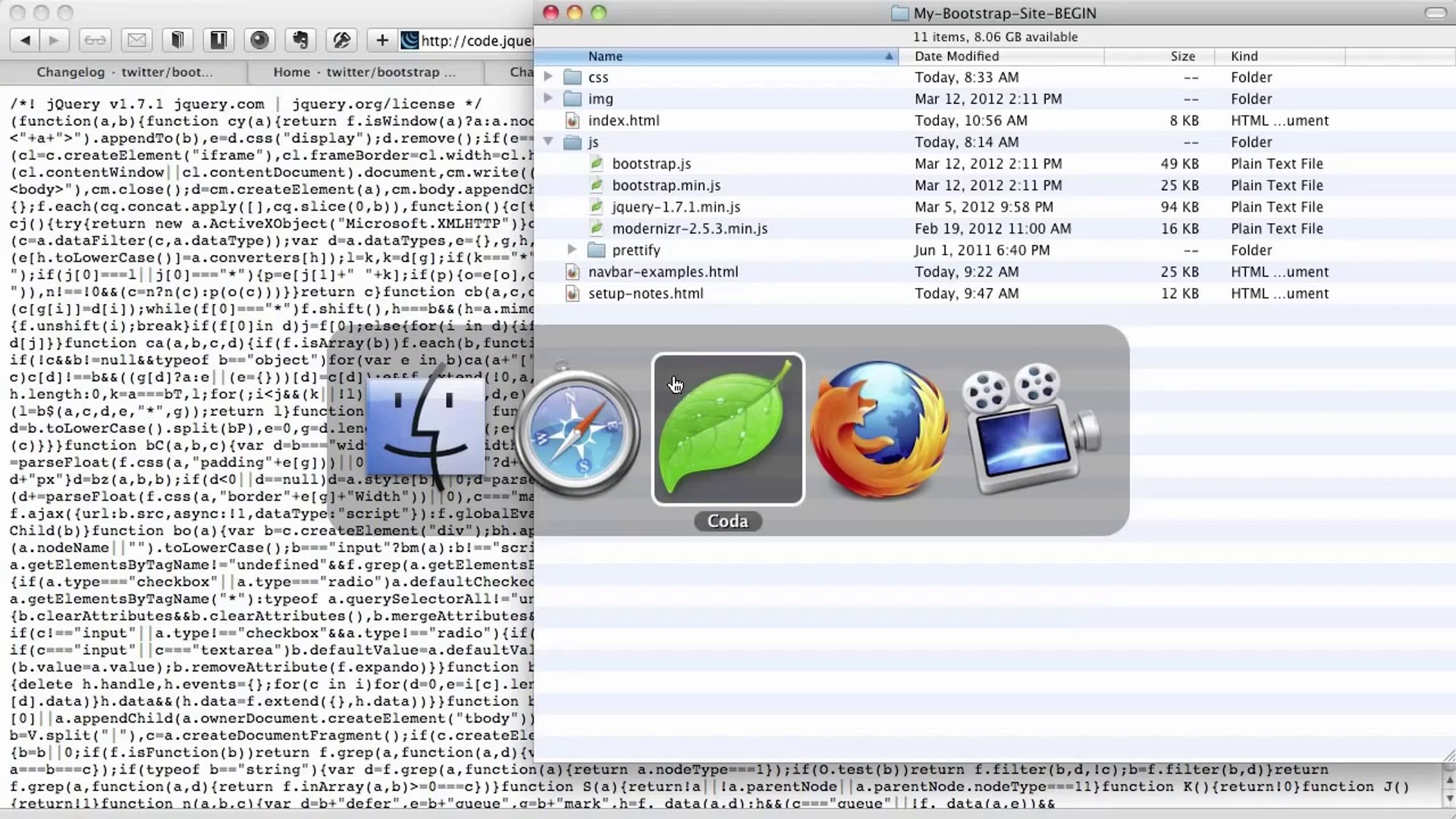1456x819 pixels.
Task: Click the mail envelope toolbar icon
Action: pos(136,40)
